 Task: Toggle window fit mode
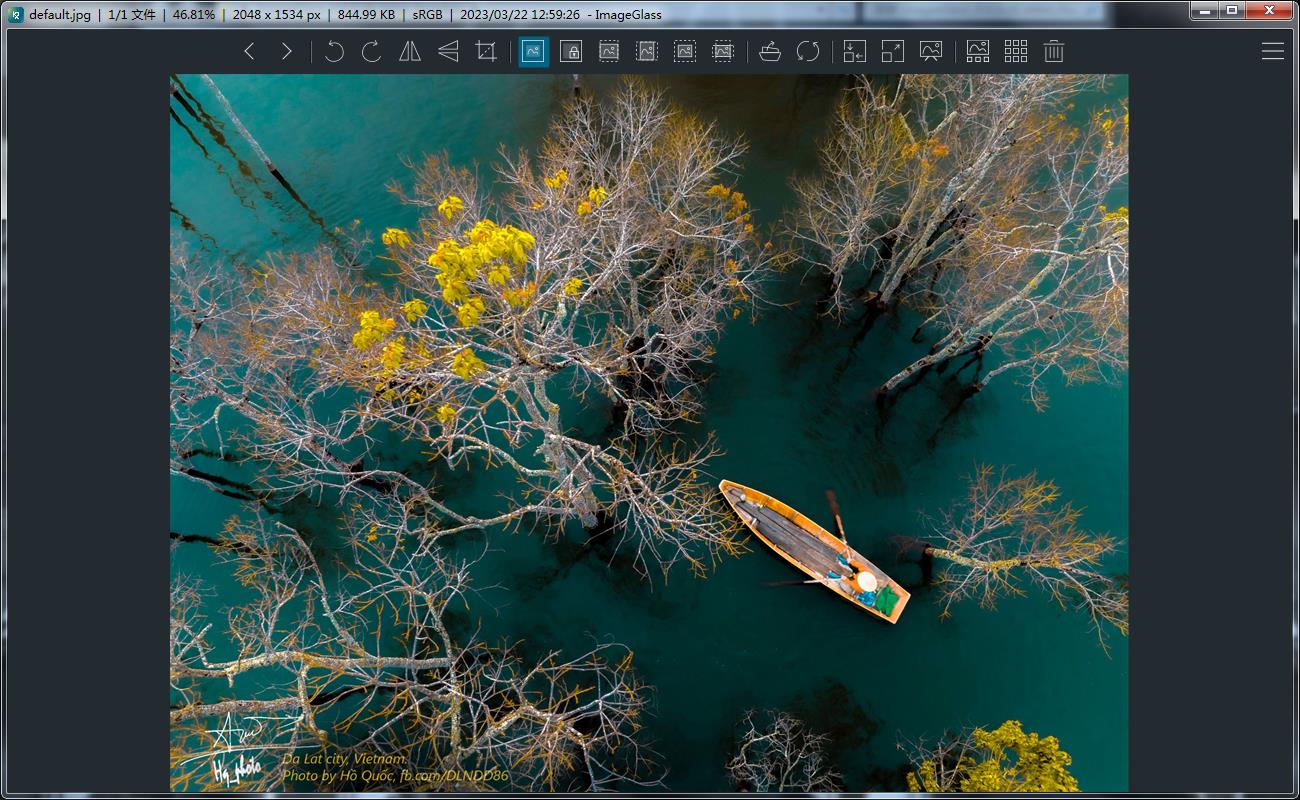855,51
